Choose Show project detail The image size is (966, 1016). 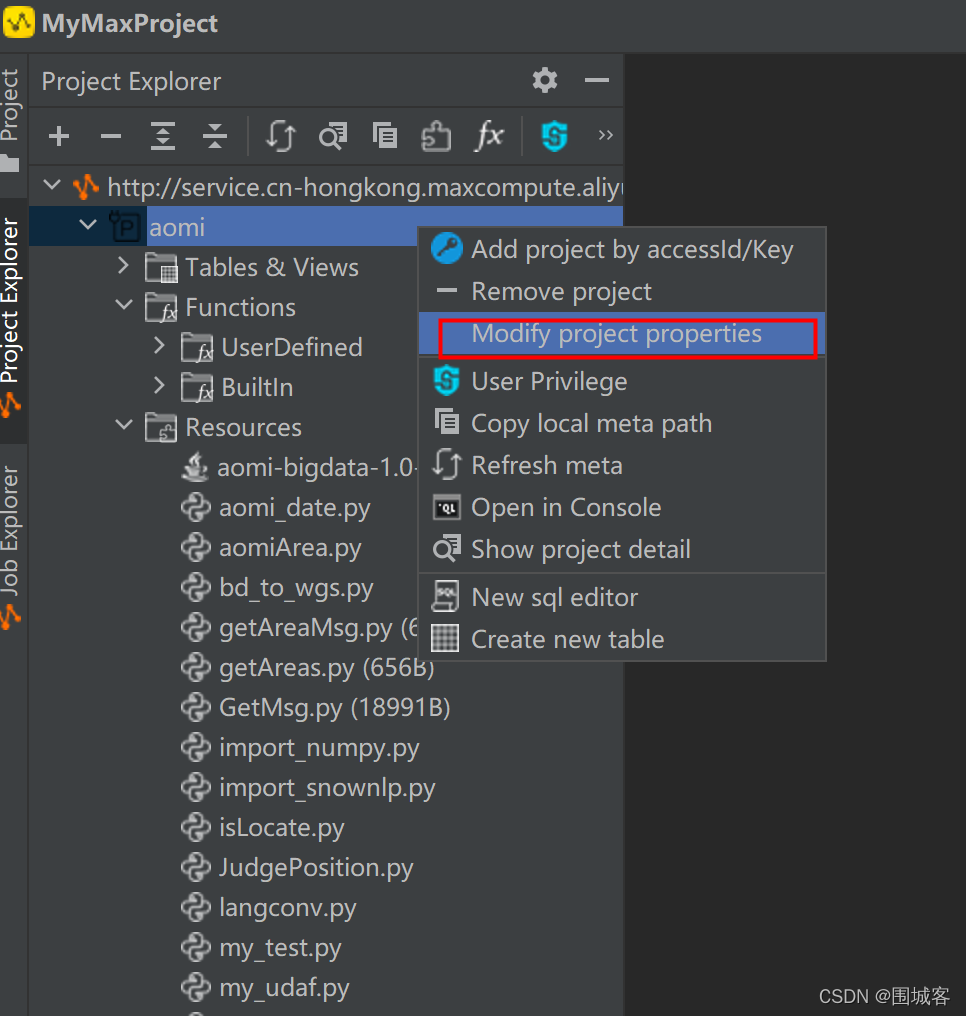click(x=622, y=549)
